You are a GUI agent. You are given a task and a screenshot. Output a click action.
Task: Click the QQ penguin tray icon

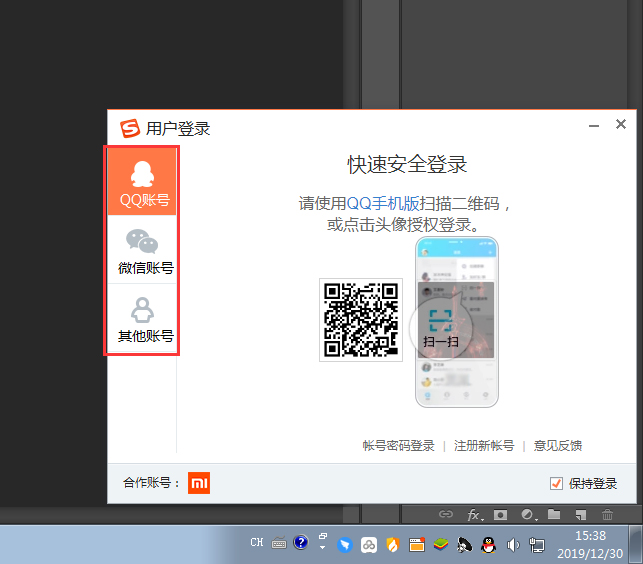(489, 545)
